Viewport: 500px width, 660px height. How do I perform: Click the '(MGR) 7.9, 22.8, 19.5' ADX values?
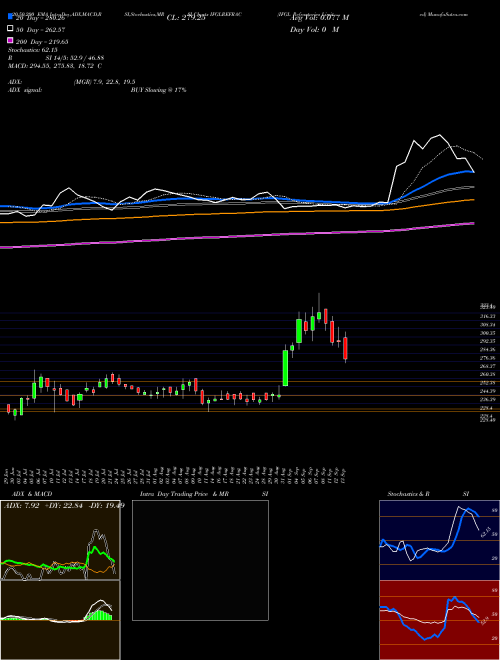tap(104, 82)
